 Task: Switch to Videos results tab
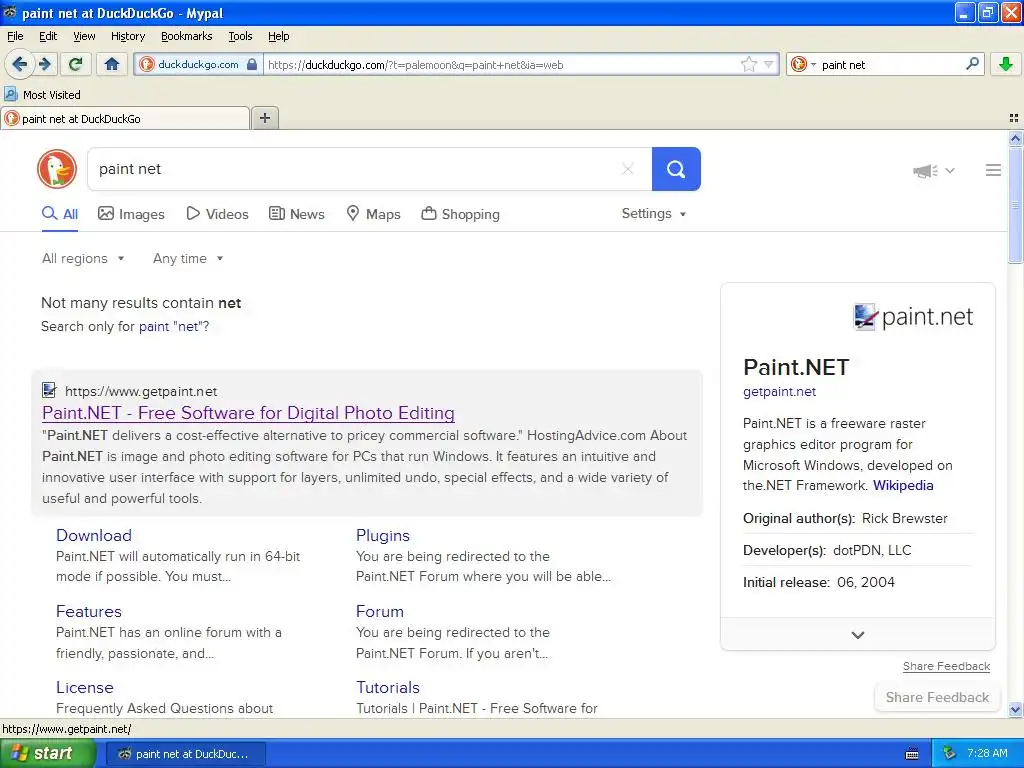pyautogui.click(x=217, y=214)
